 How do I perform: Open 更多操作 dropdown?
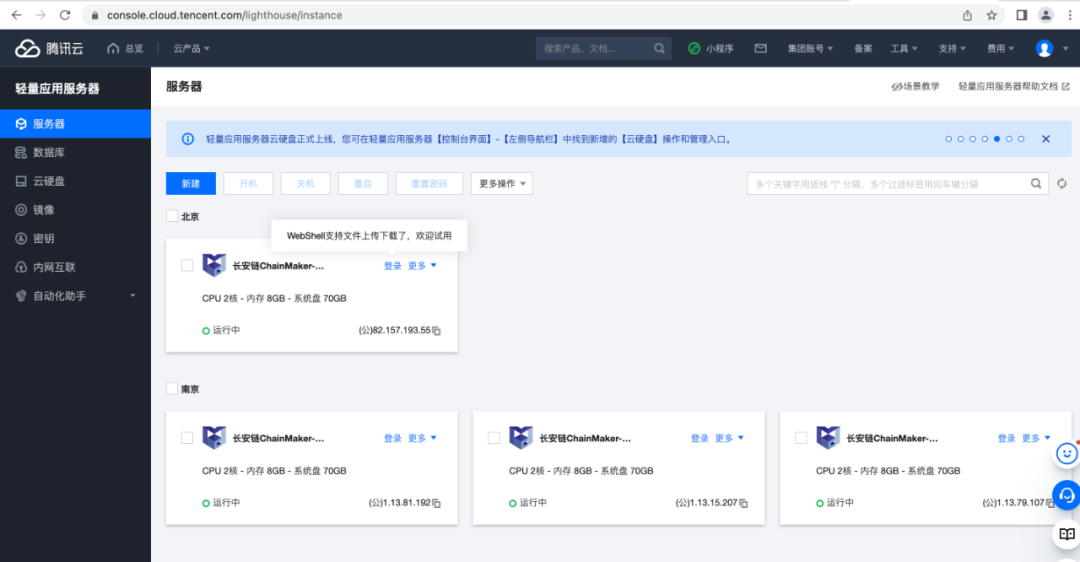click(x=501, y=184)
